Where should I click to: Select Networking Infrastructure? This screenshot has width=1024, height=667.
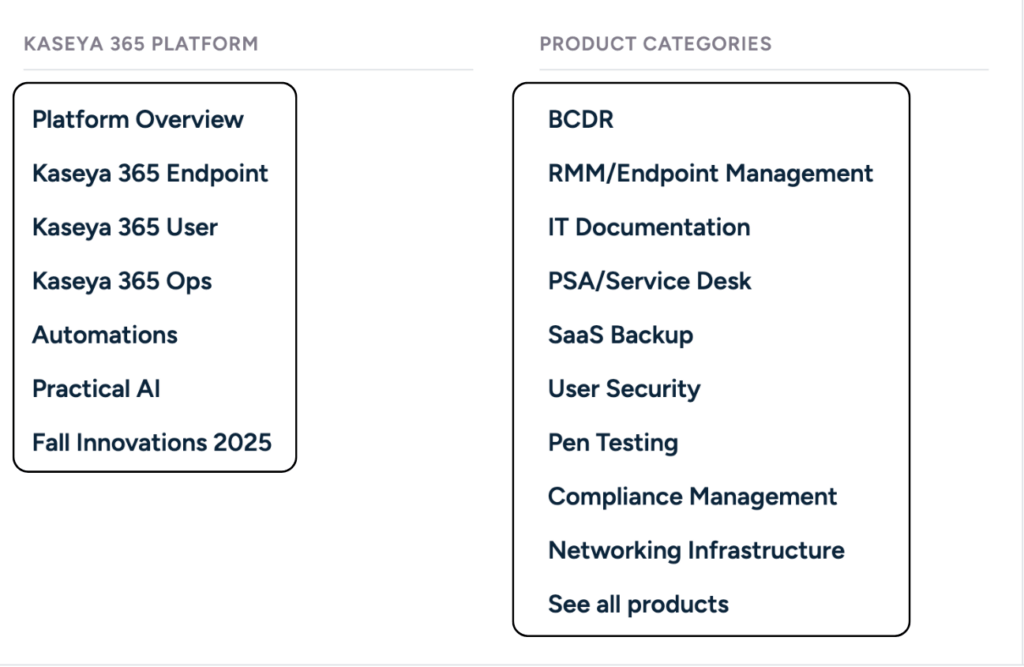click(696, 551)
